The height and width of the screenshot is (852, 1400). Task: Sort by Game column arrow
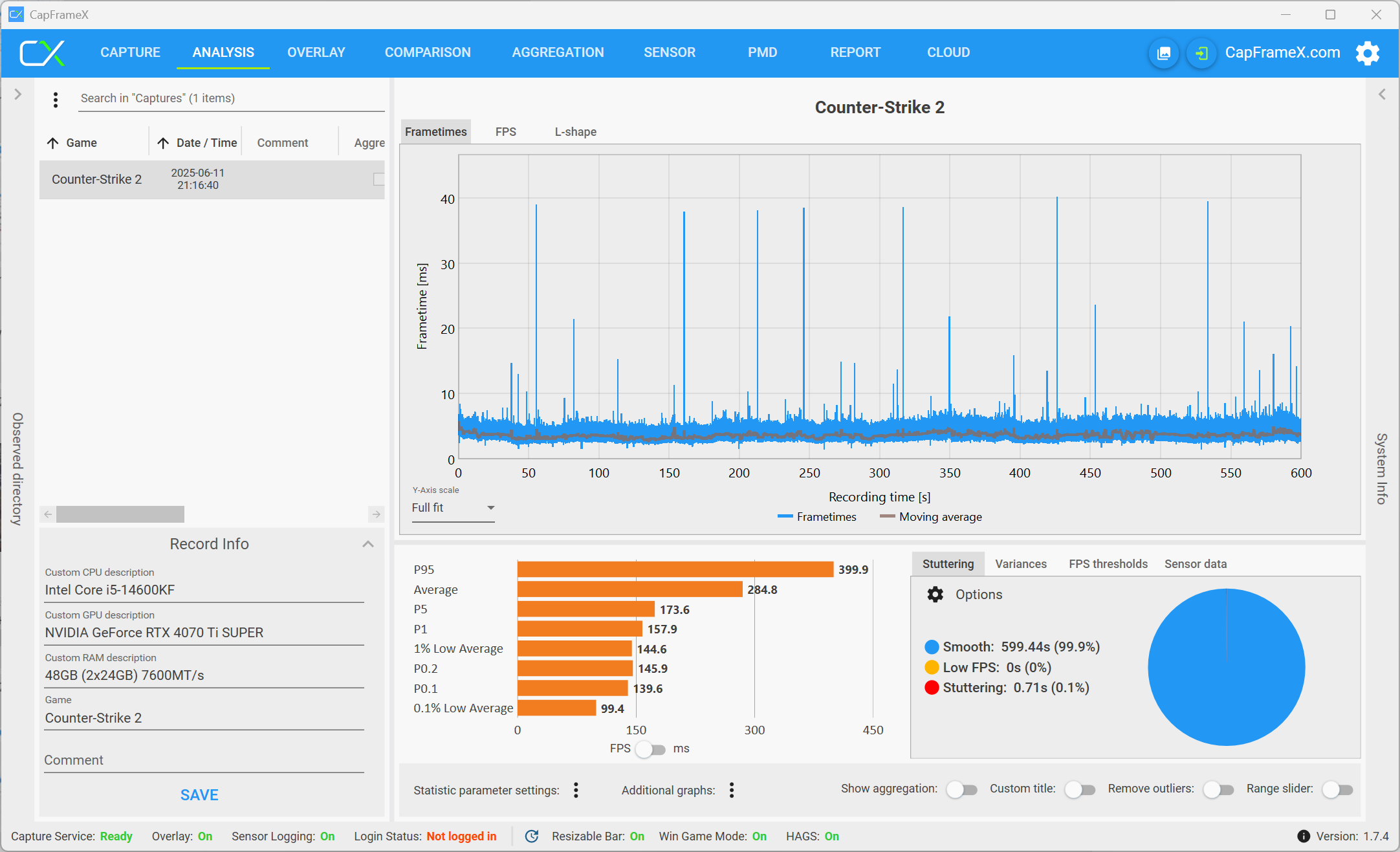(53, 143)
